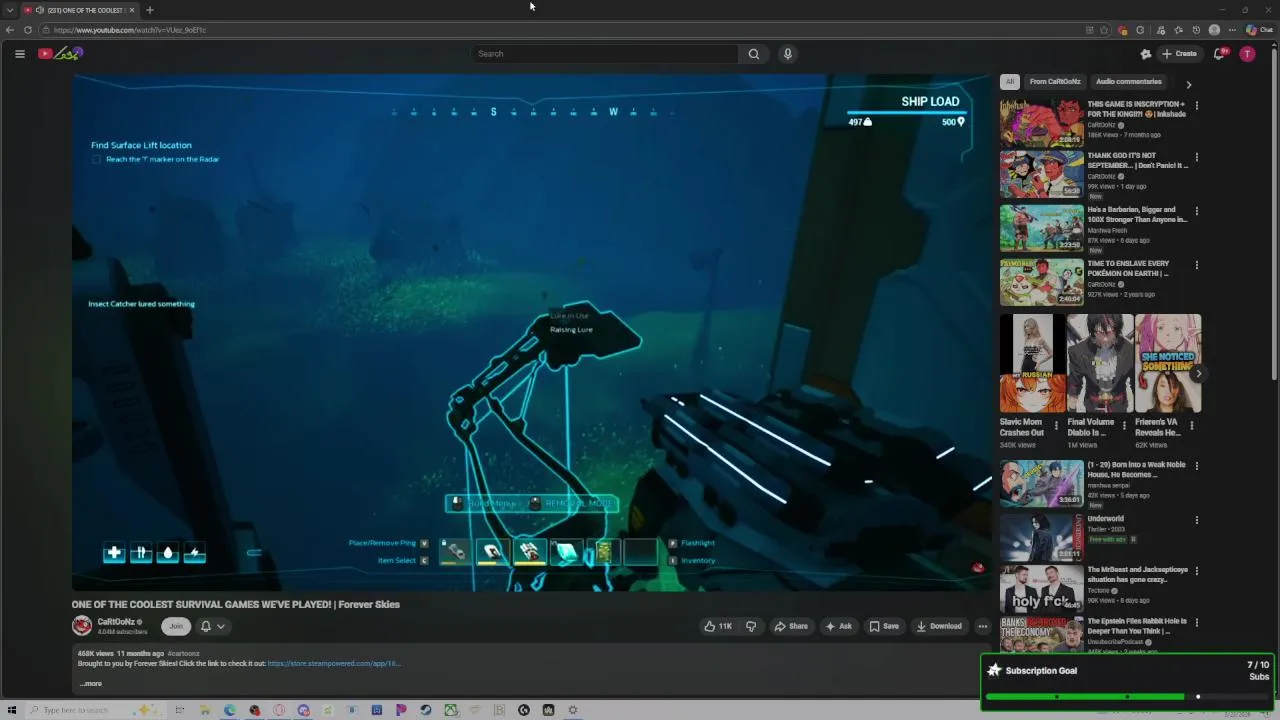Open the CaRtOoNz channel avatar
The height and width of the screenshot is (720, 1280).
pyautogui.click(x=82, y=626)
